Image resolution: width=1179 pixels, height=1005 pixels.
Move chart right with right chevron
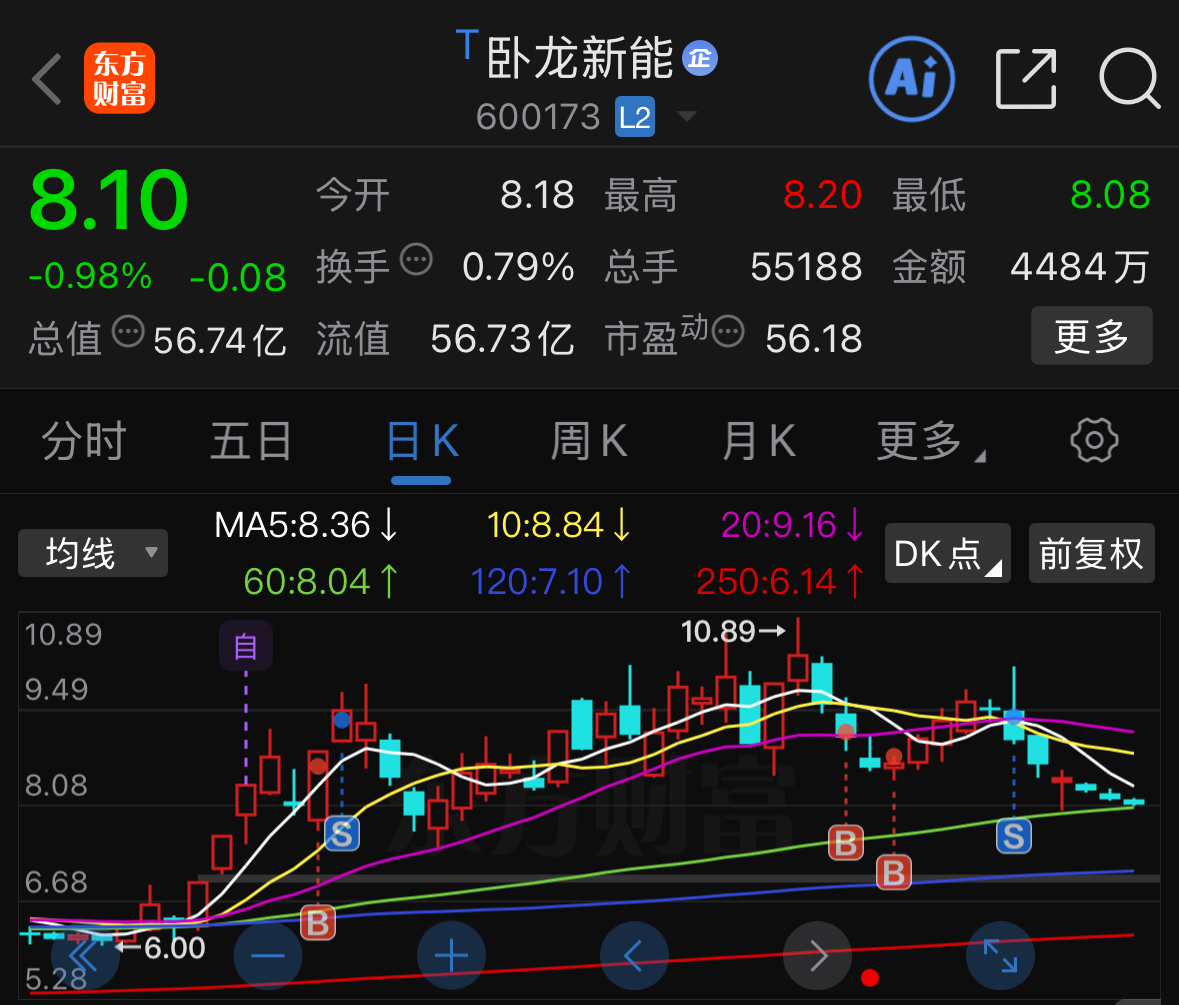[x=817, y=955]
